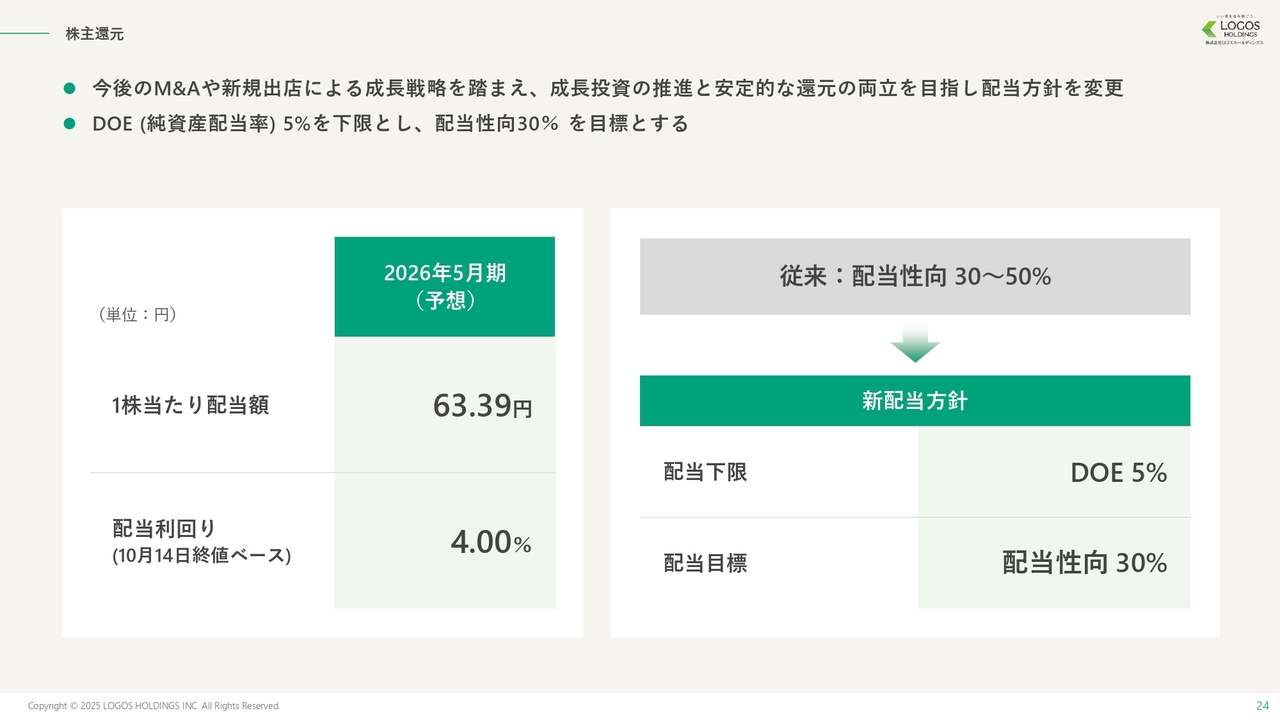
Task: Select the 配当目標 label
Action: point(705,563)
